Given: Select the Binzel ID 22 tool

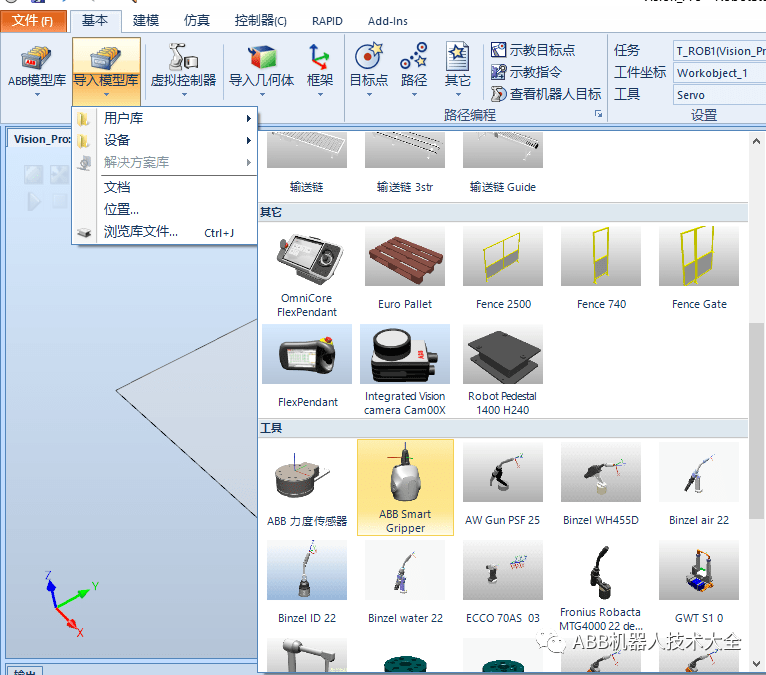Looking at the screenshot, I should click(307, 582).
